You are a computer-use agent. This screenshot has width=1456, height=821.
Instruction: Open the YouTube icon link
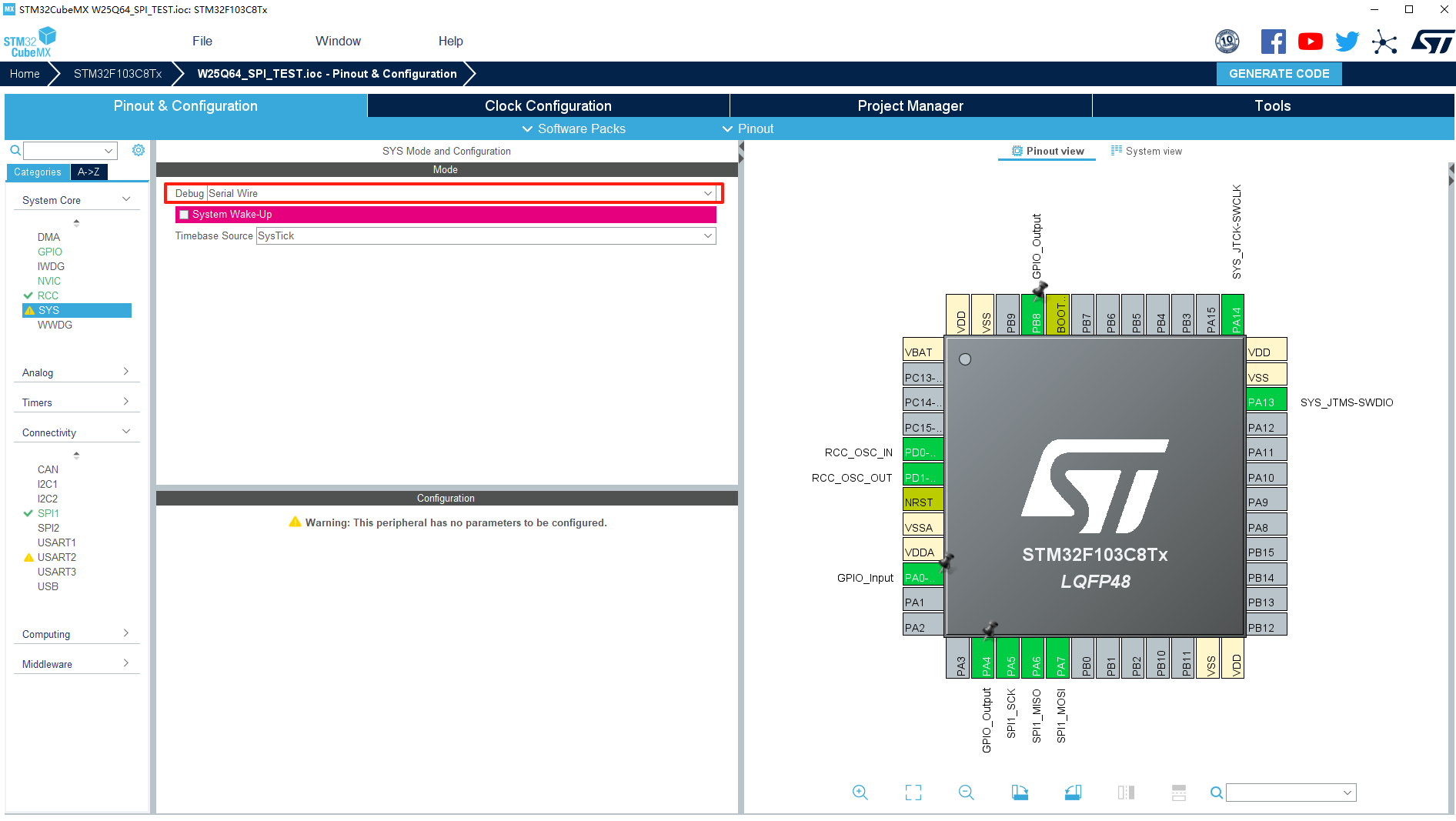[x=1310, y=42]
